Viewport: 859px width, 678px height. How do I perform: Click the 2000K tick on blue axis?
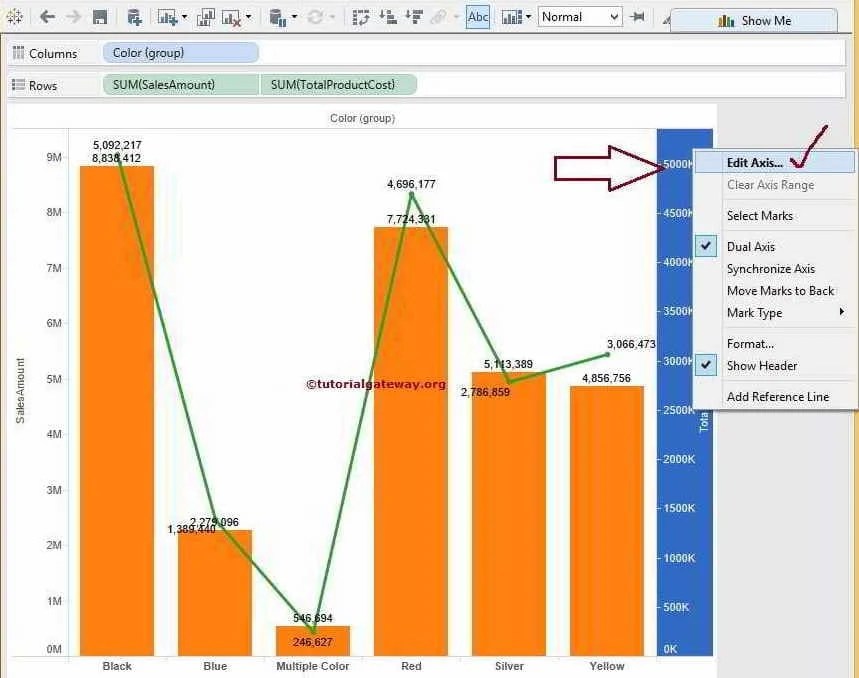tap(679, 459)
